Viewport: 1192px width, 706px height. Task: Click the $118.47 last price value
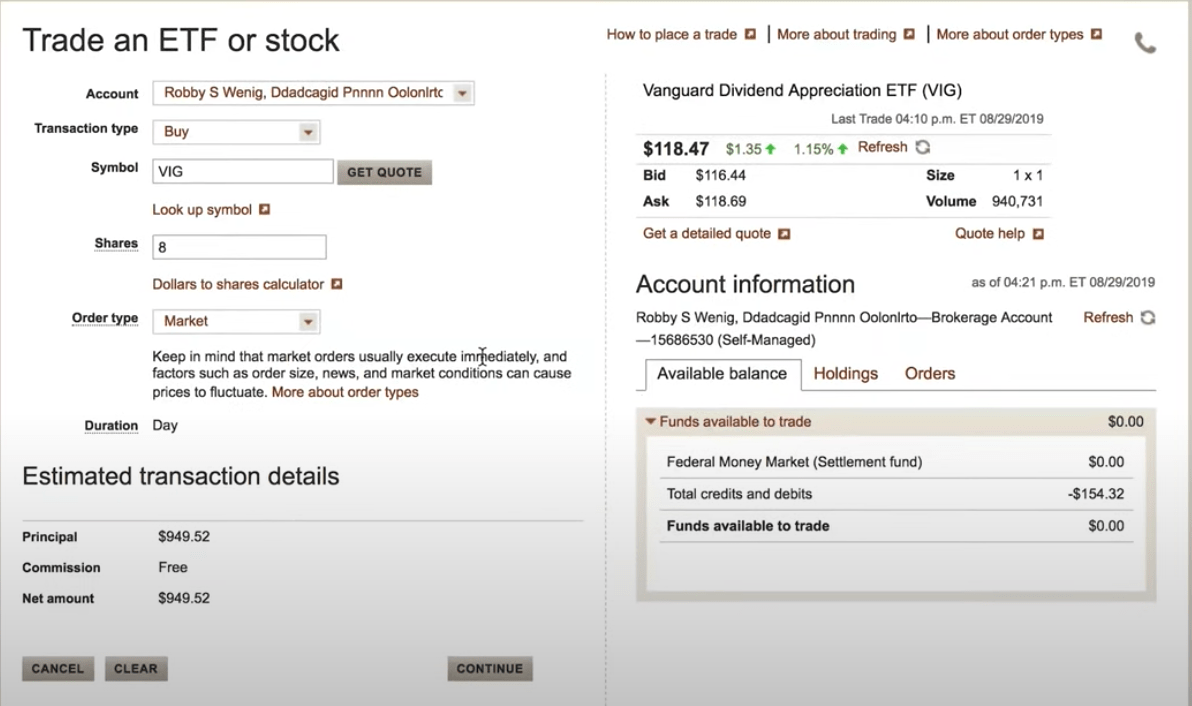point(676,149)
